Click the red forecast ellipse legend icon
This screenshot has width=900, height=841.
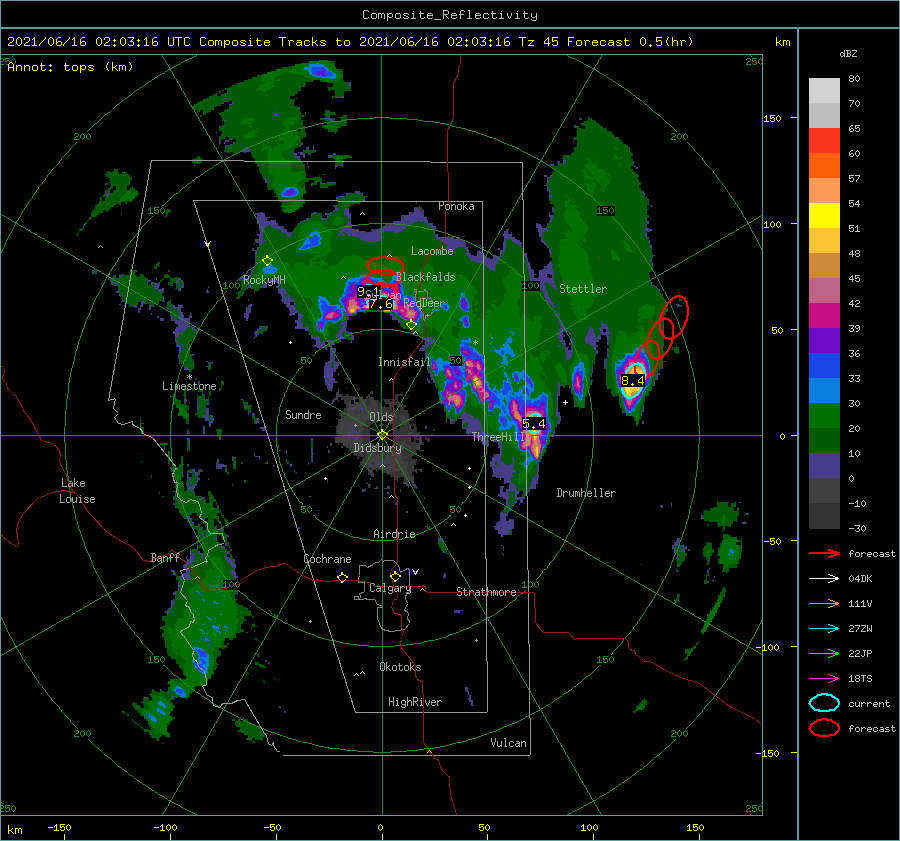pyautogui.click(x=824, y=728)
